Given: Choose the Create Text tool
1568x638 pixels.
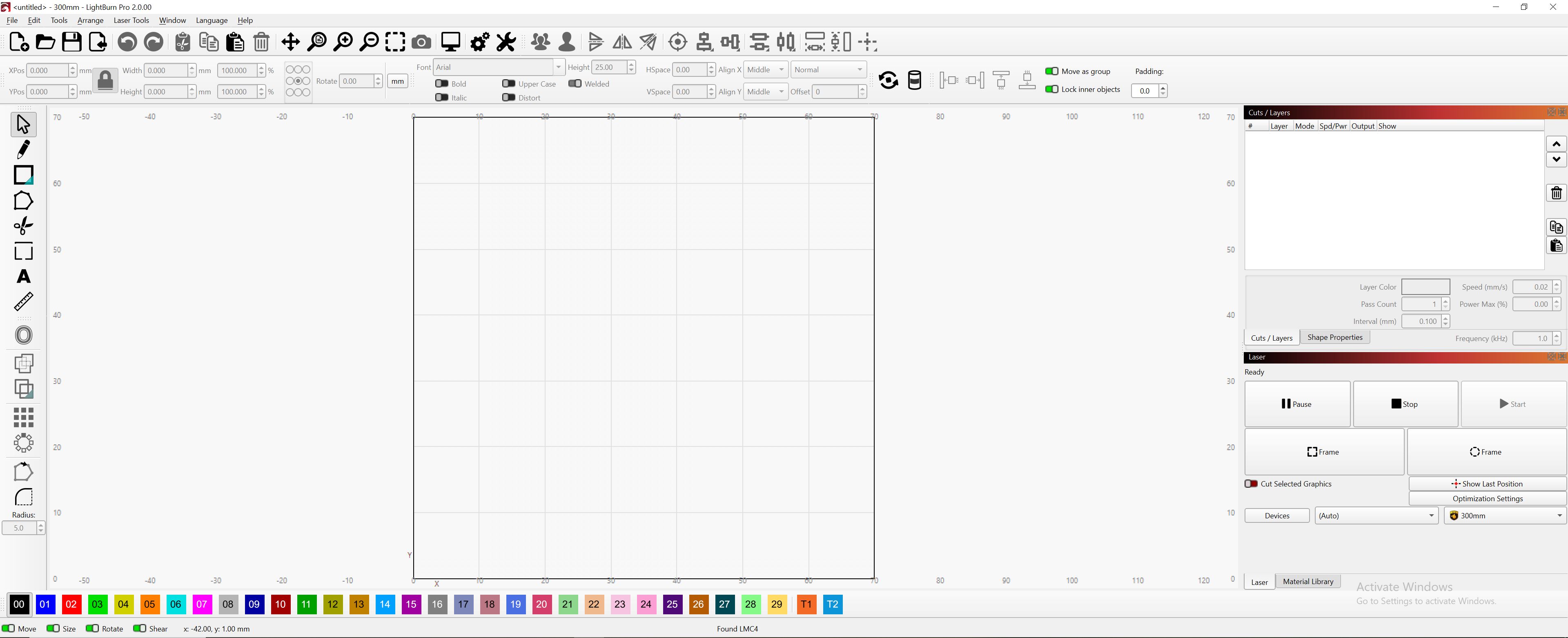Looking at the screenshot, I should (23, 277).
